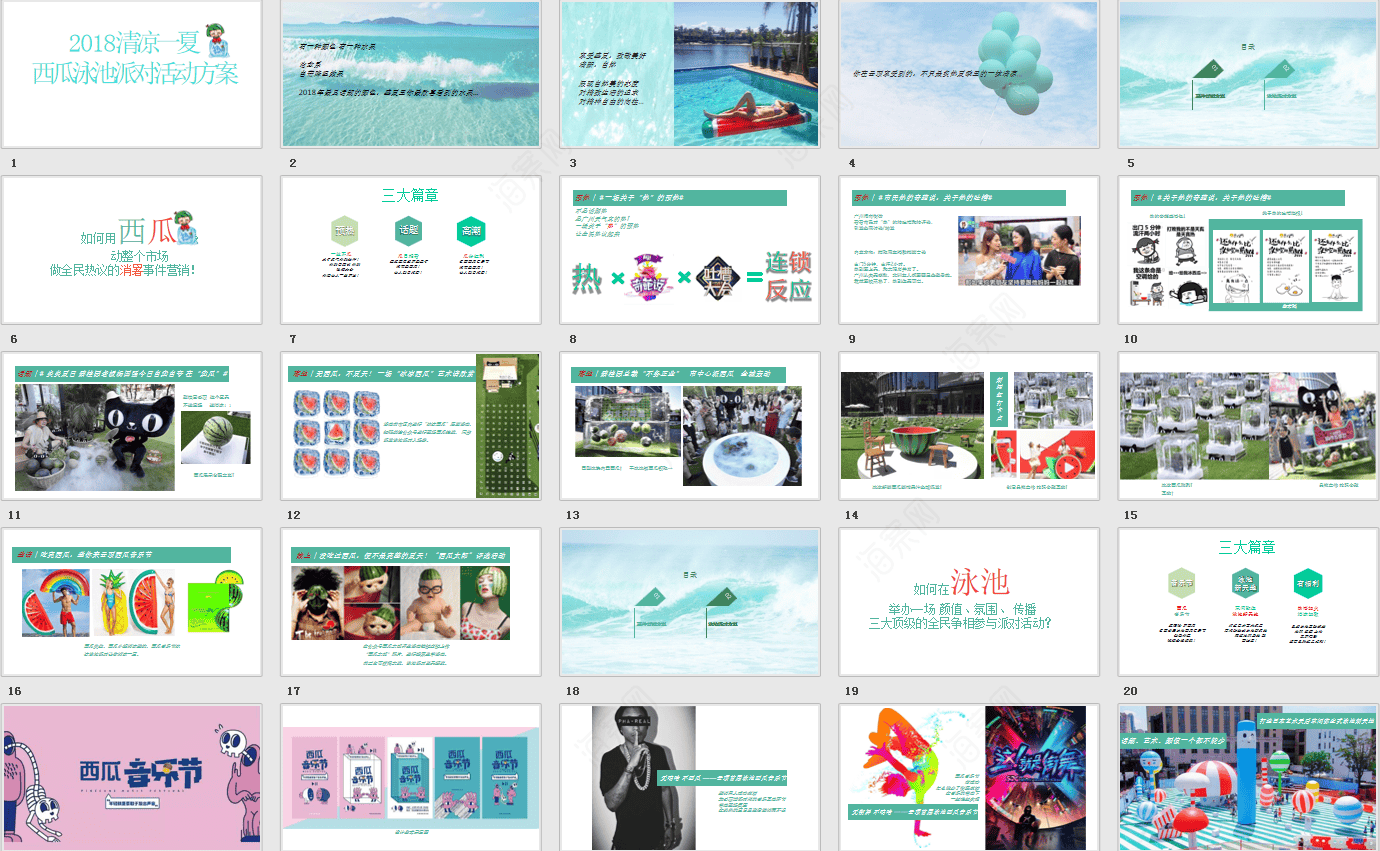1380x851 pixels.
Task: Select the slide with the colorful paint-splash dancer
Action: coord(969,778)
